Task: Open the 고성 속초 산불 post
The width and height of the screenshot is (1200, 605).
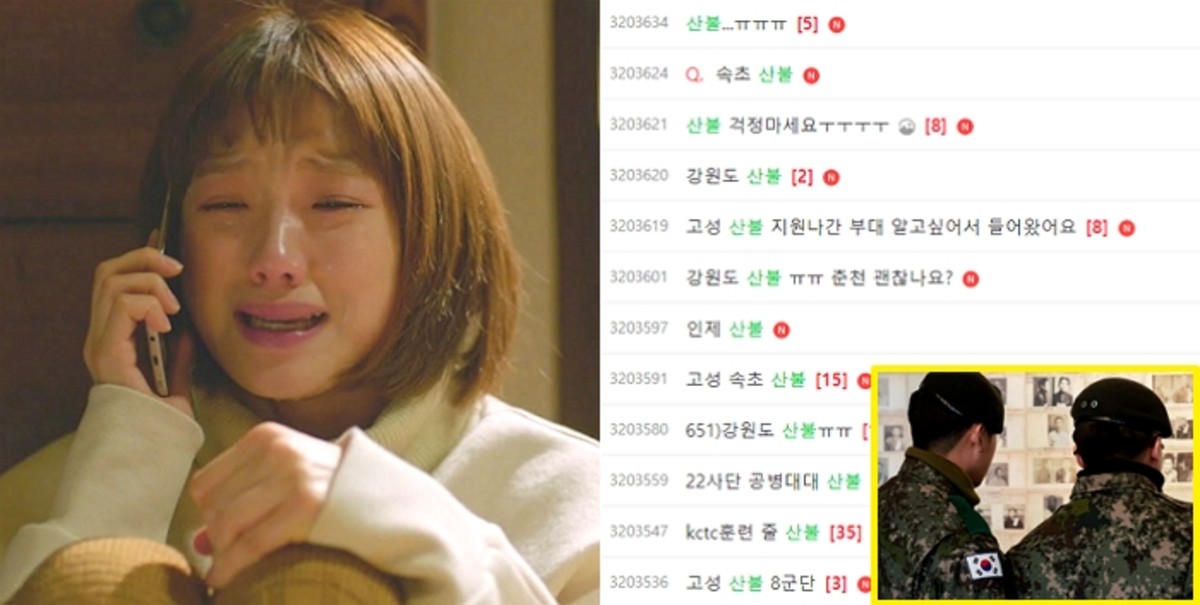Action: (x=746, y=380)
